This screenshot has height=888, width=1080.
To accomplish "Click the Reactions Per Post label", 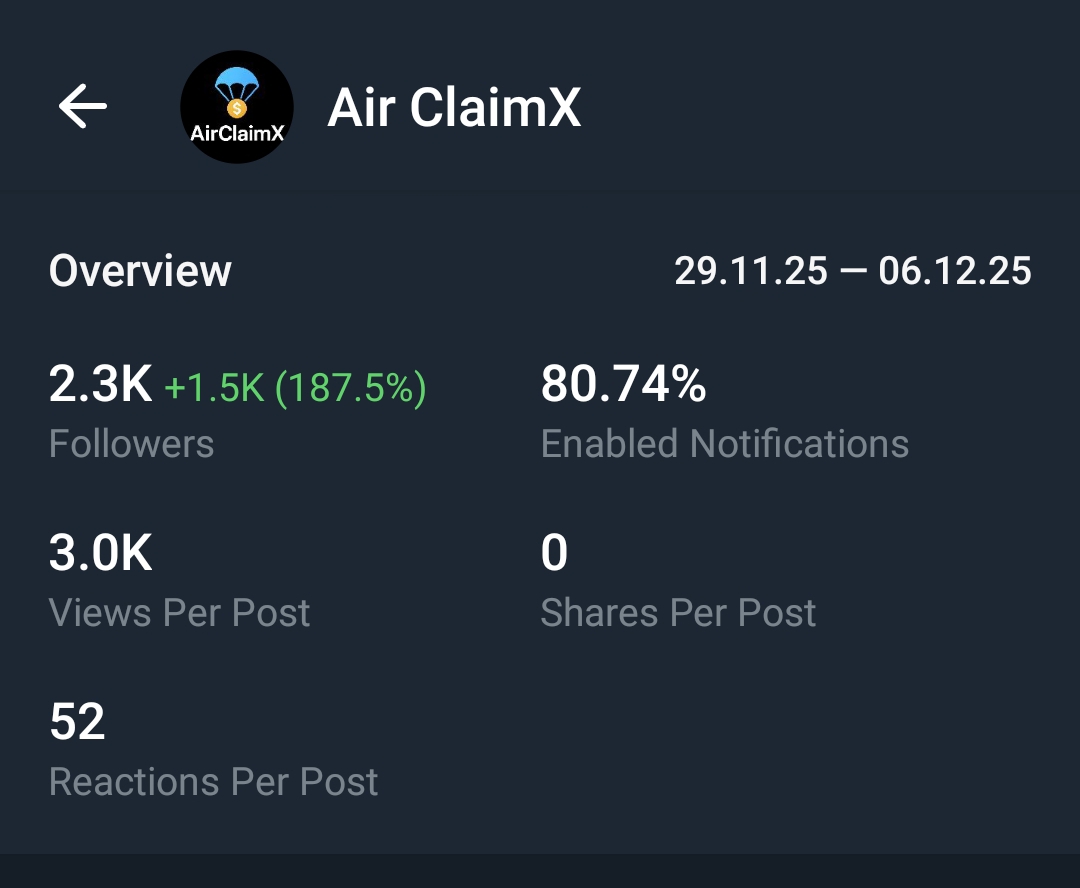I will coord(214,783).
